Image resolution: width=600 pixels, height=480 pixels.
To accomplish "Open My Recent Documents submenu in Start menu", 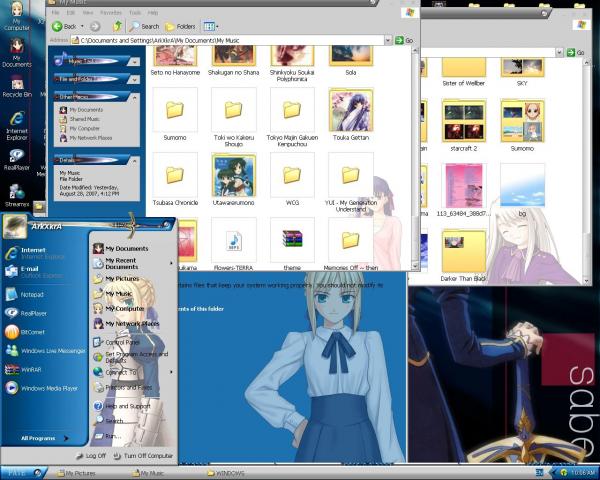I will [132, 263].
